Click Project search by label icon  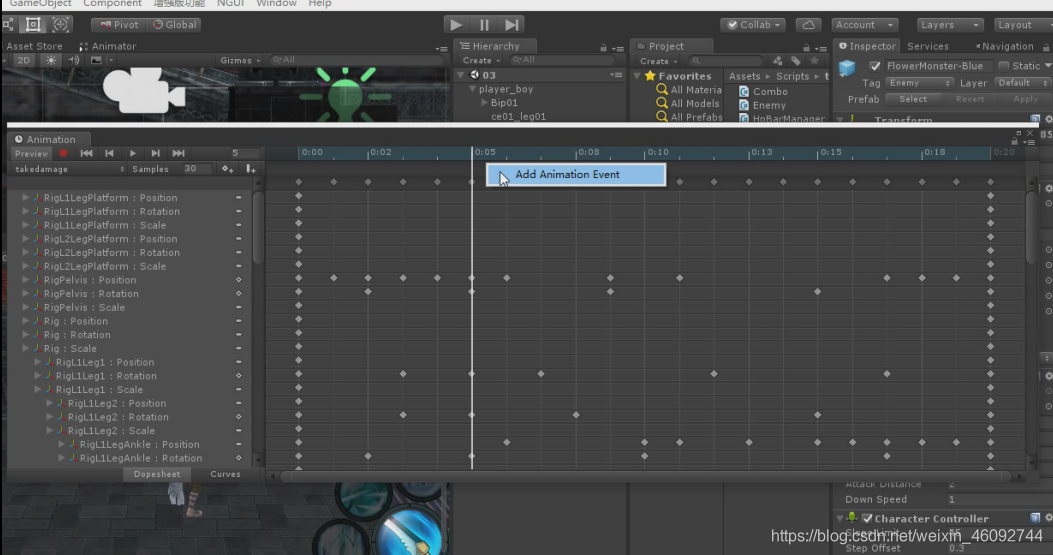click(x=796, y=61)
